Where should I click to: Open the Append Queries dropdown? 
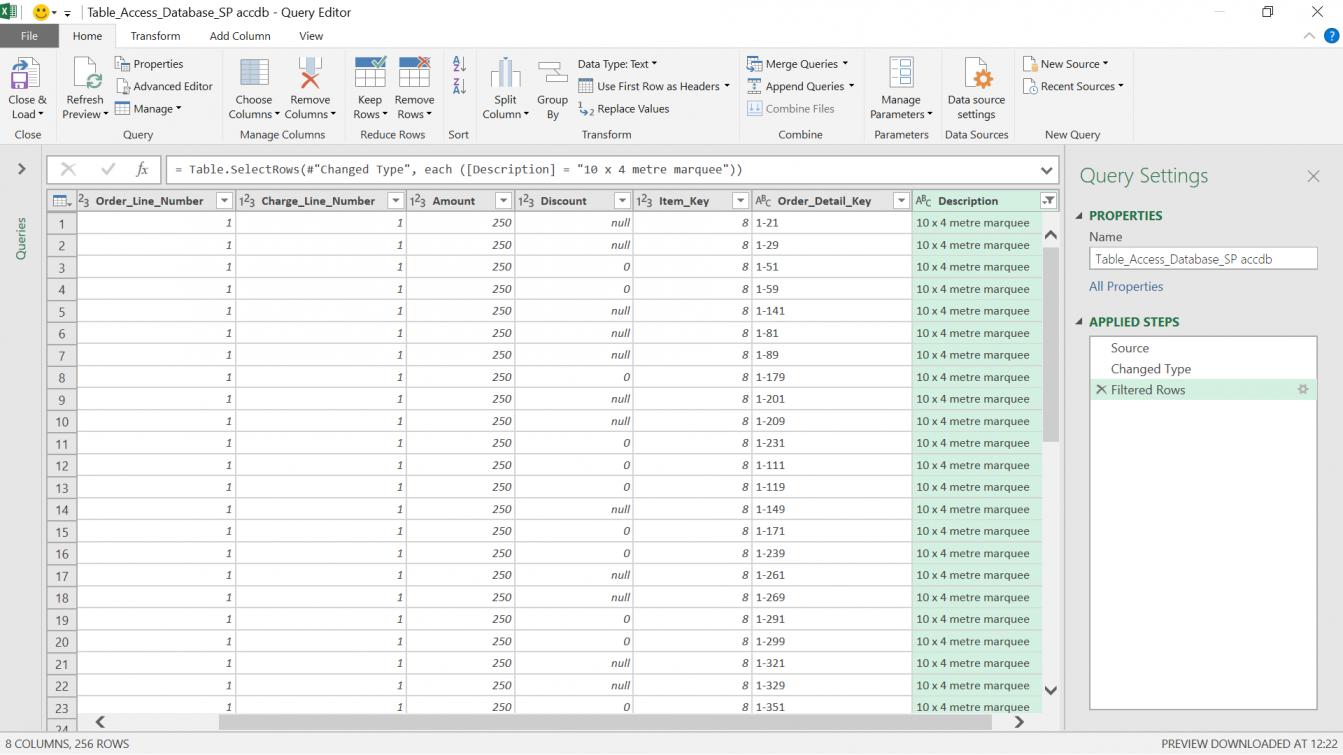pyautogui.click(x=801, y=86)
